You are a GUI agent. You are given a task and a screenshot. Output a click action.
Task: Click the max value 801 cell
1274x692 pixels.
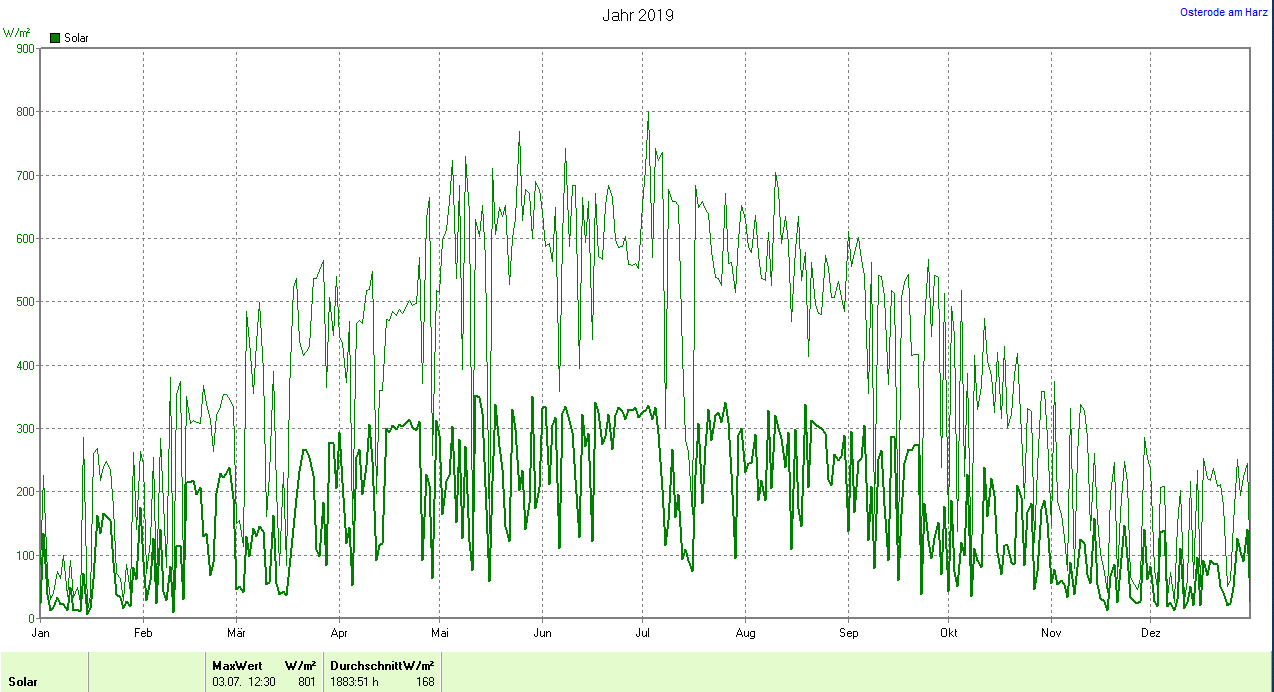coord(306,682)
